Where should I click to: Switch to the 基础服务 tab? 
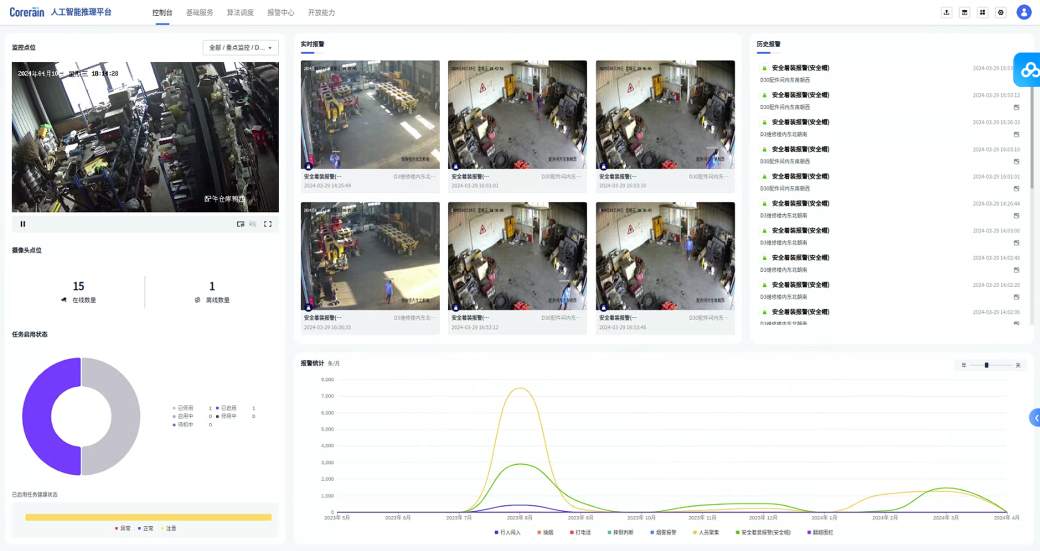(x=200, y=13)
